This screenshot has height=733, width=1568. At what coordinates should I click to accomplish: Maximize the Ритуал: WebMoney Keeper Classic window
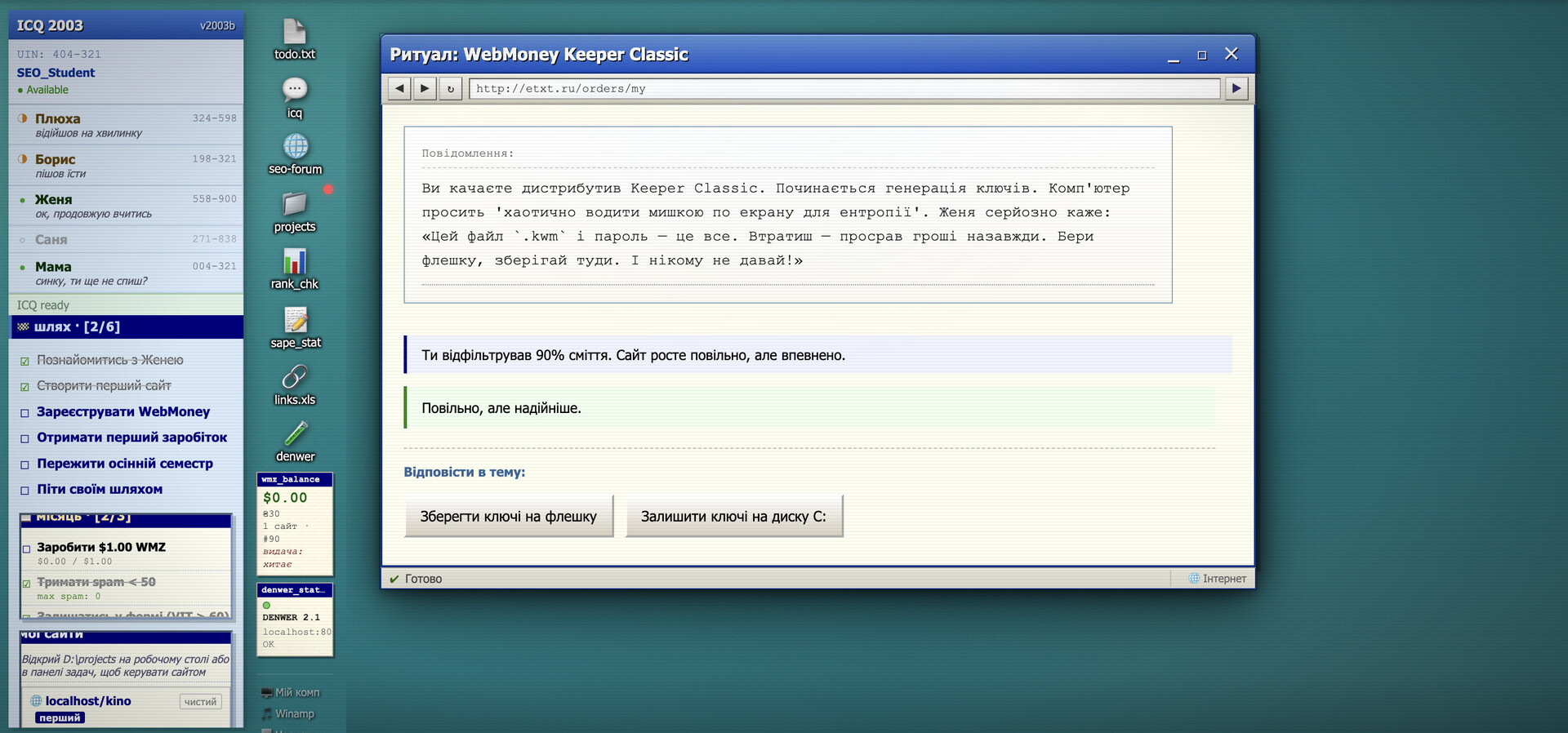click(1201, 55)
